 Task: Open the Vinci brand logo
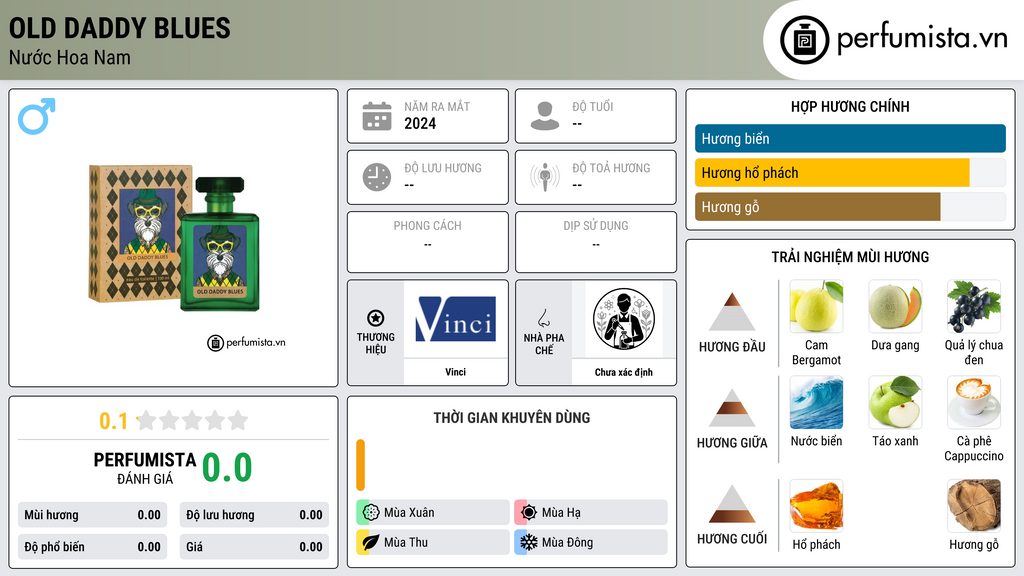pyautogui.click(x=456, y=319)
